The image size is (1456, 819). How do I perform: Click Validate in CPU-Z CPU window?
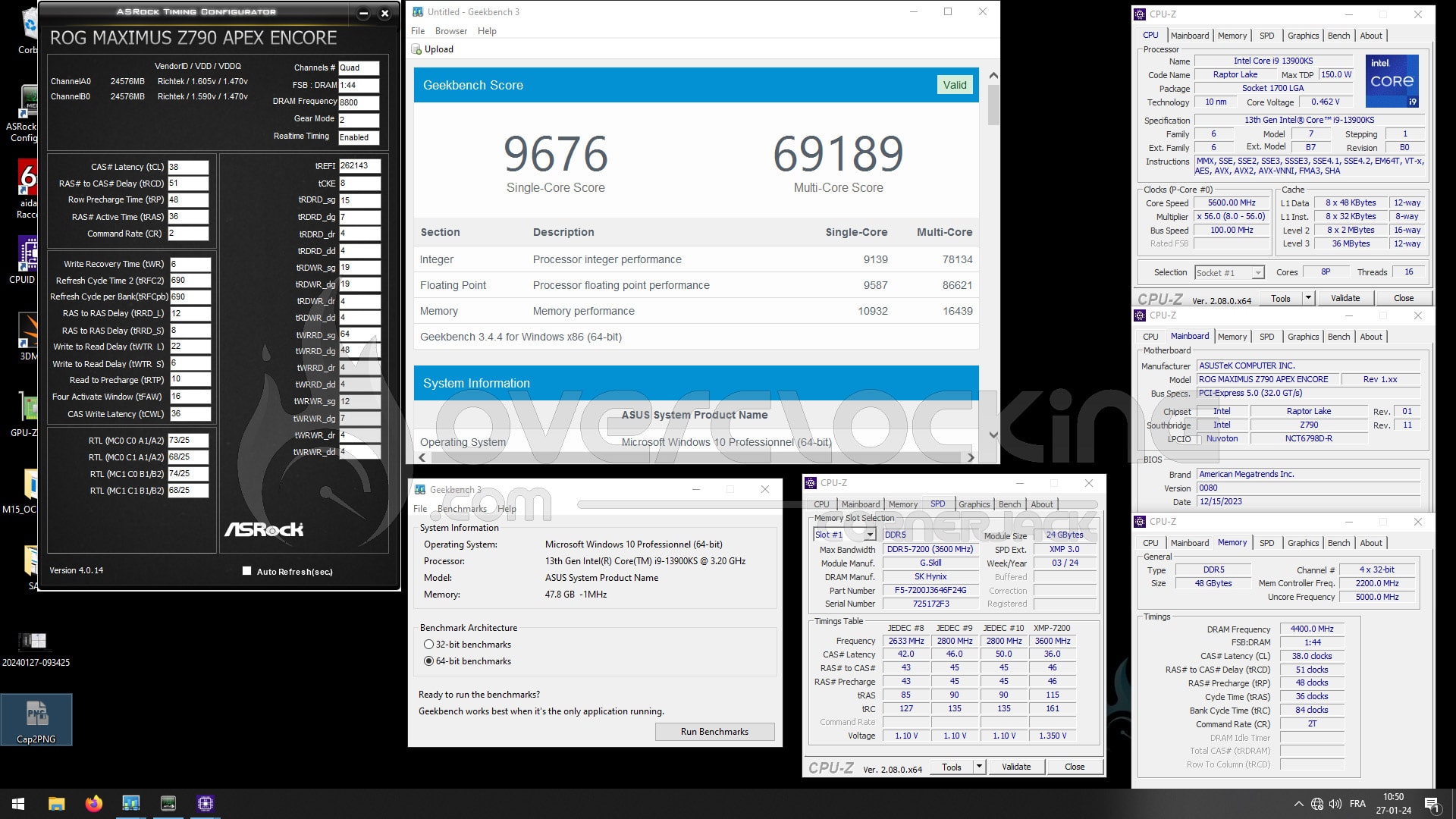[x=1345, y=298]
